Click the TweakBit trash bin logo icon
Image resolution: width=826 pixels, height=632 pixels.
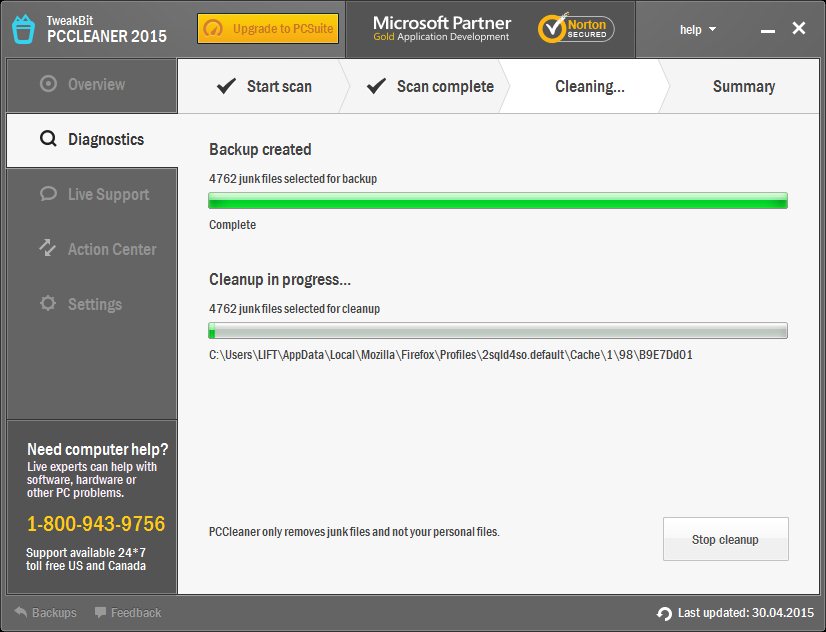point(23,29)
